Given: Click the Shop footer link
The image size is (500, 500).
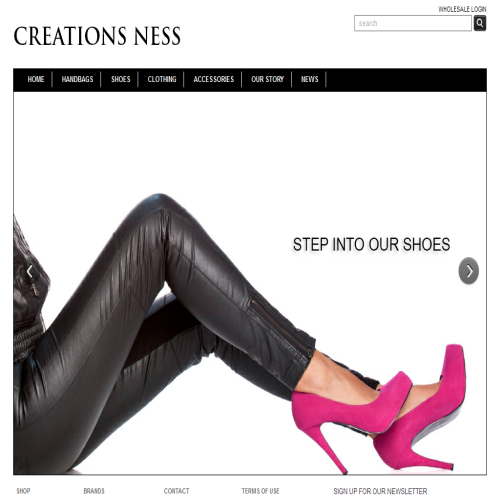Looking at the screenshot, I should (x=23, y=491).
